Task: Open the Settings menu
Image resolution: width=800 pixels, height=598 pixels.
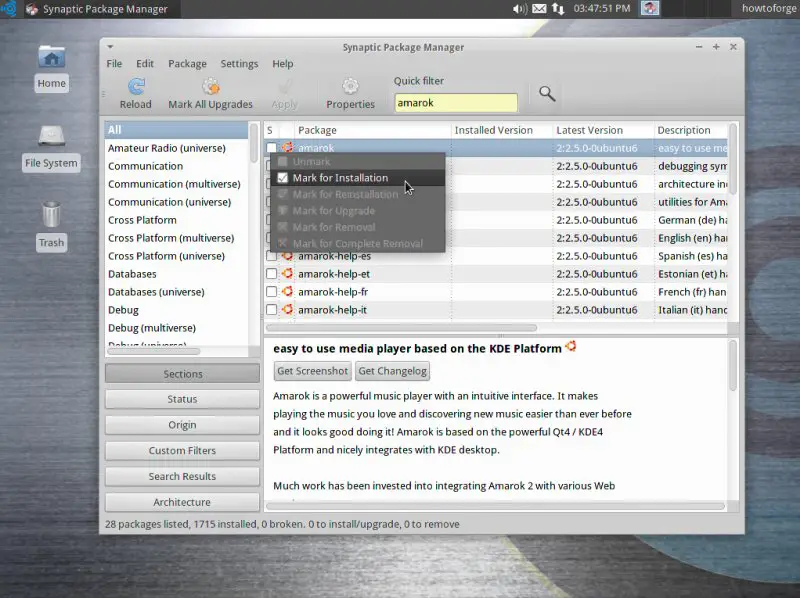Action: 239,64
